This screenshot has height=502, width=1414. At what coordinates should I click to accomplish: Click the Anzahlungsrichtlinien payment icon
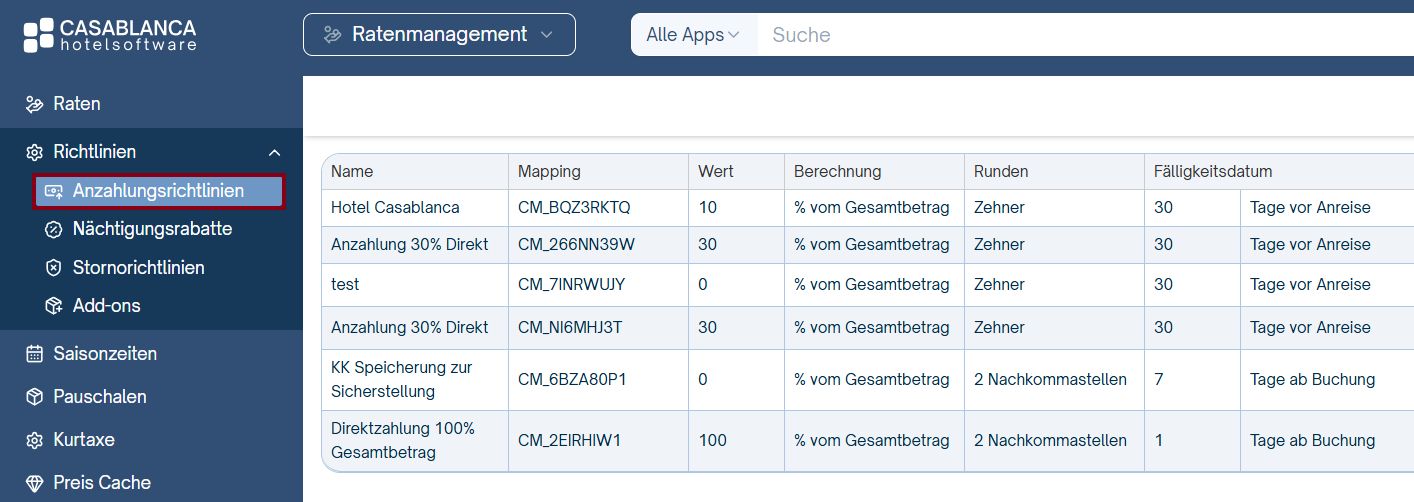pyautogui.click(x=54, y=191)
